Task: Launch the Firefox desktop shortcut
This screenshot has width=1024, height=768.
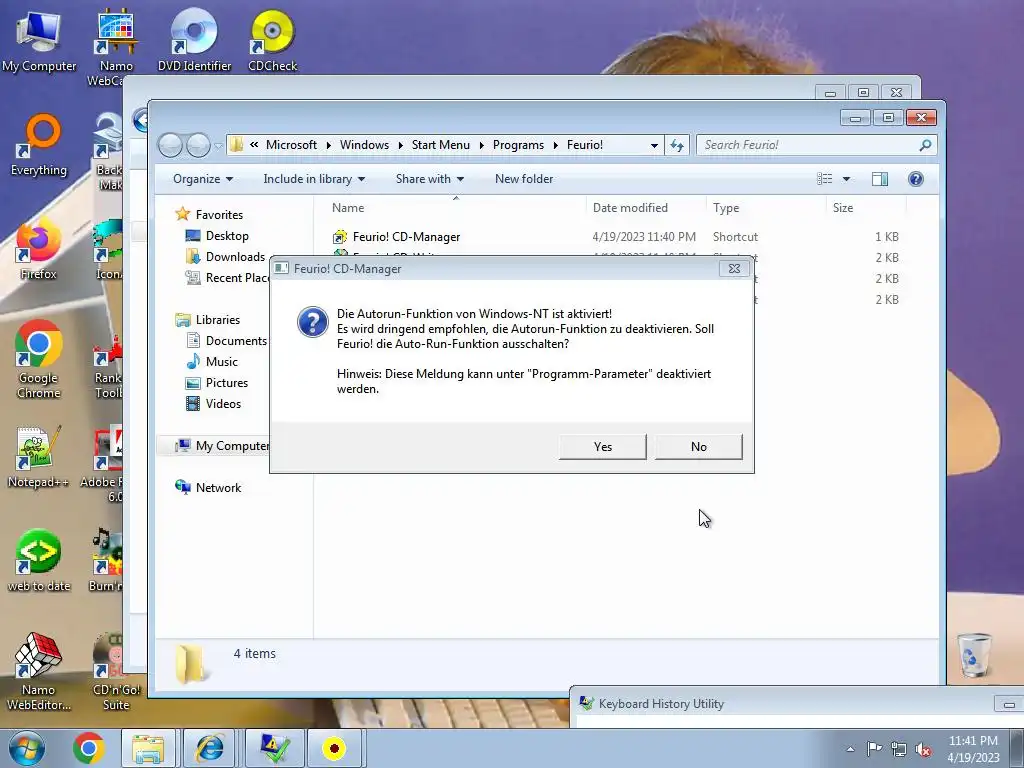Action: pos(39,250)
